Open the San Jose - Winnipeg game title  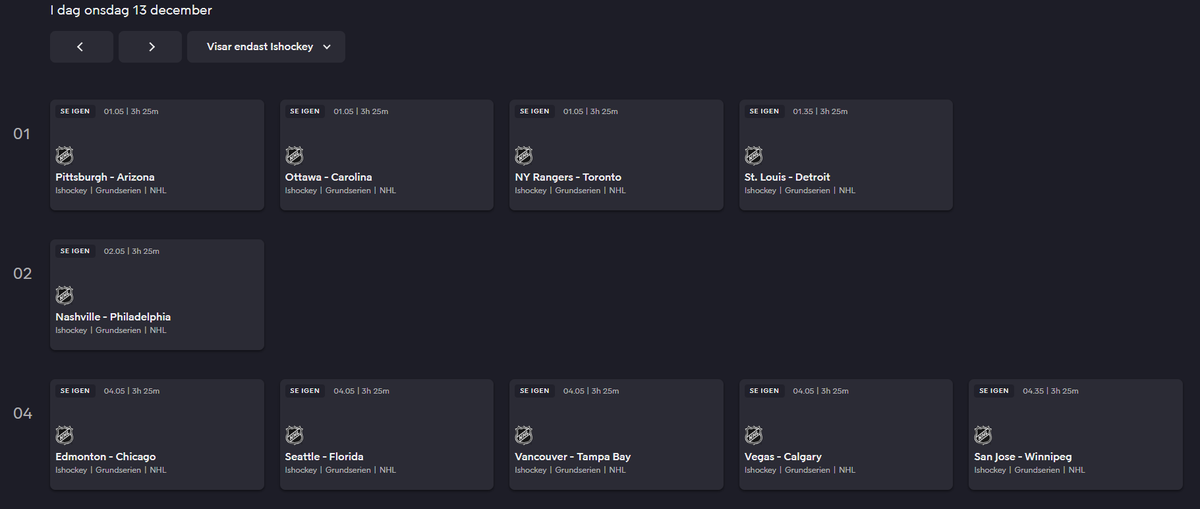coord(1023,457)
